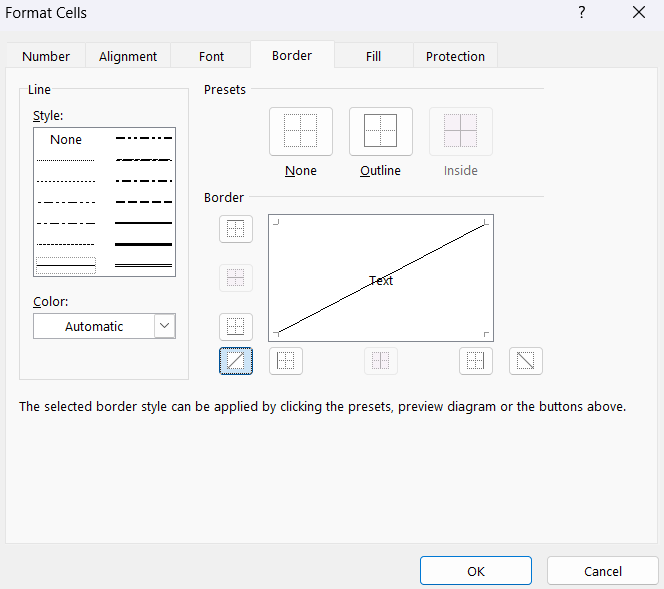Apply the Outline border preset
664x589 pixels.
coord(381,131)
